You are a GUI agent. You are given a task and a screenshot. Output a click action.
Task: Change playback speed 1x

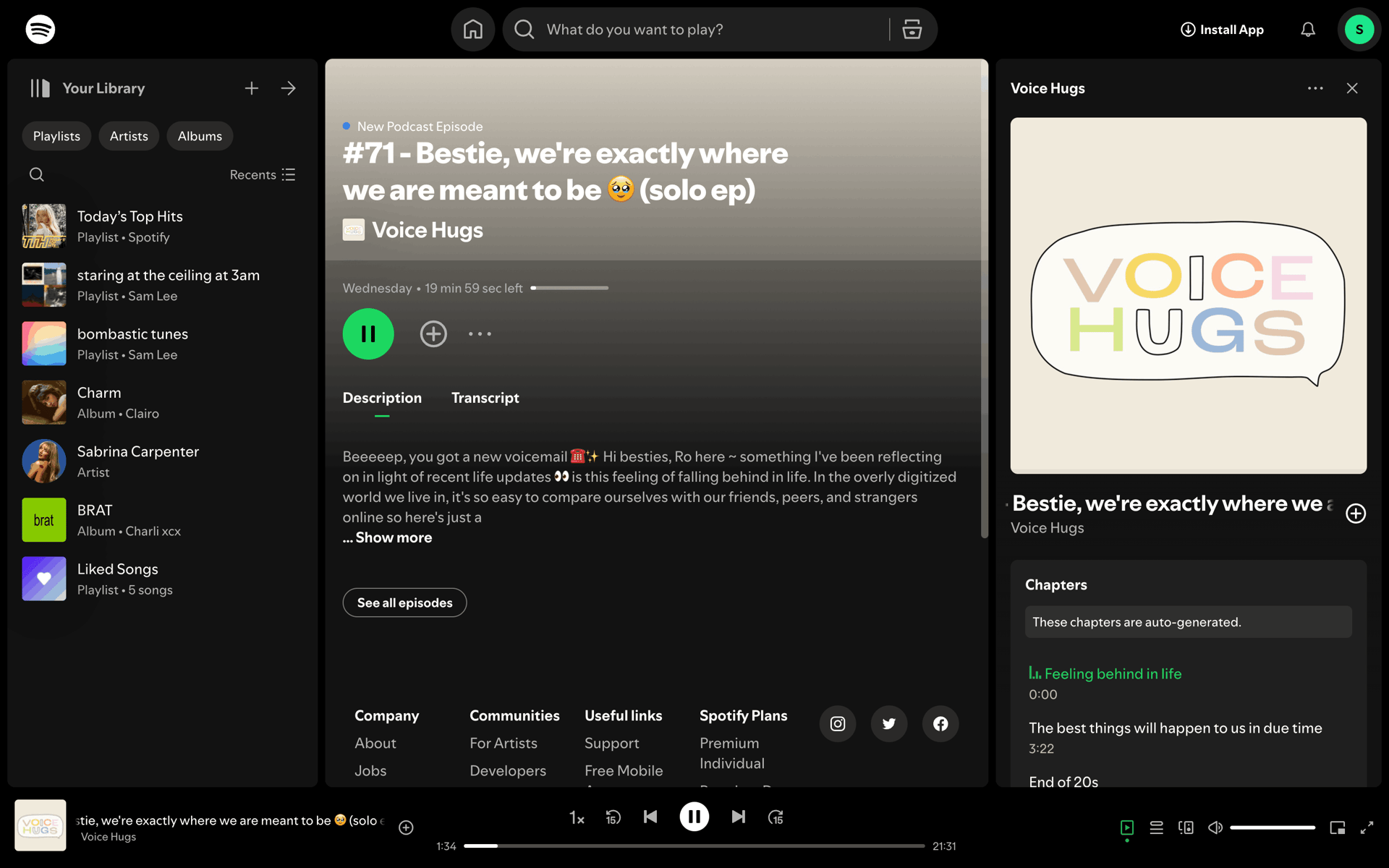click(x=577, y=817)
